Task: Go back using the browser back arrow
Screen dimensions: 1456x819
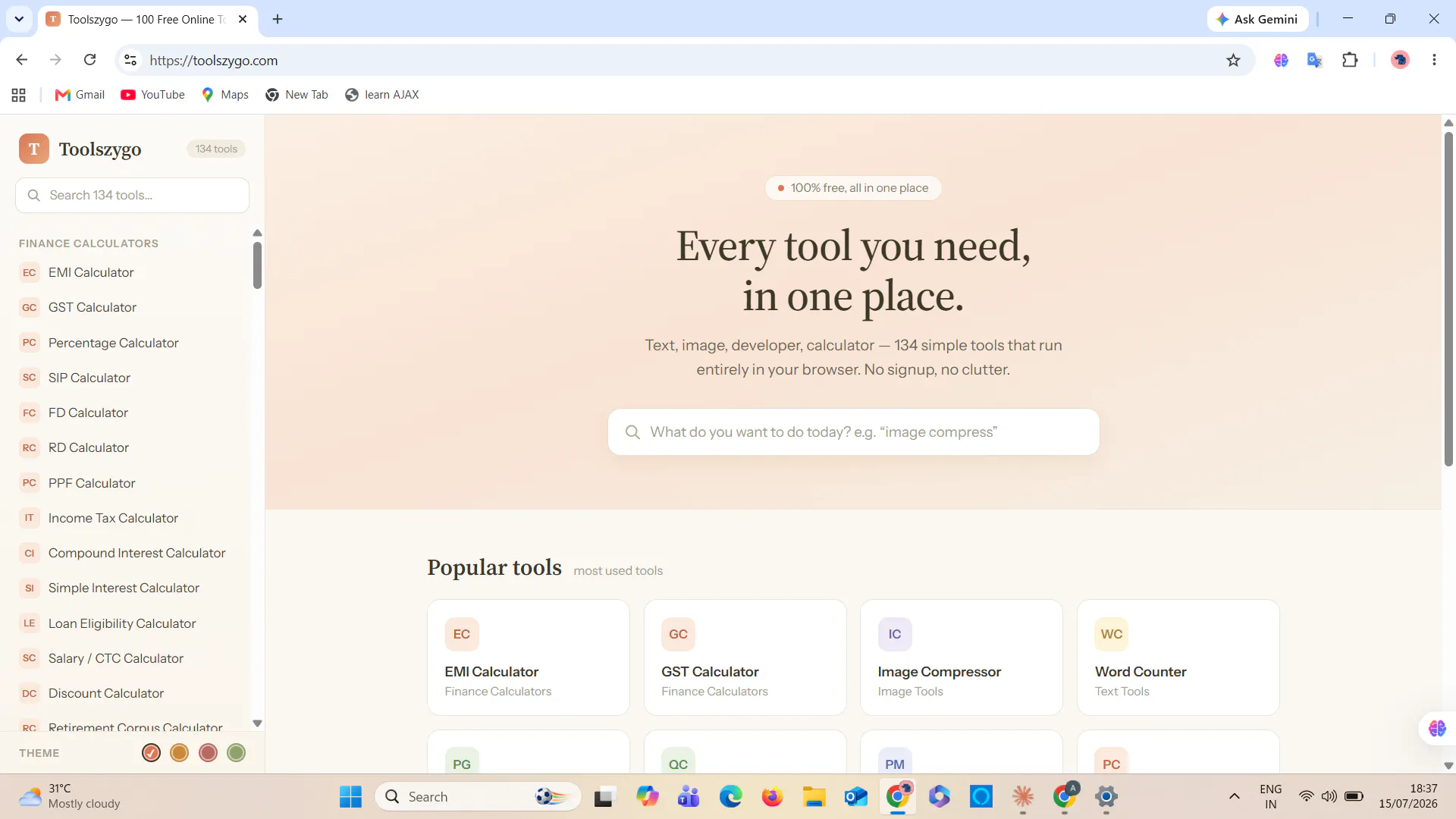Action: click(22, 60)
